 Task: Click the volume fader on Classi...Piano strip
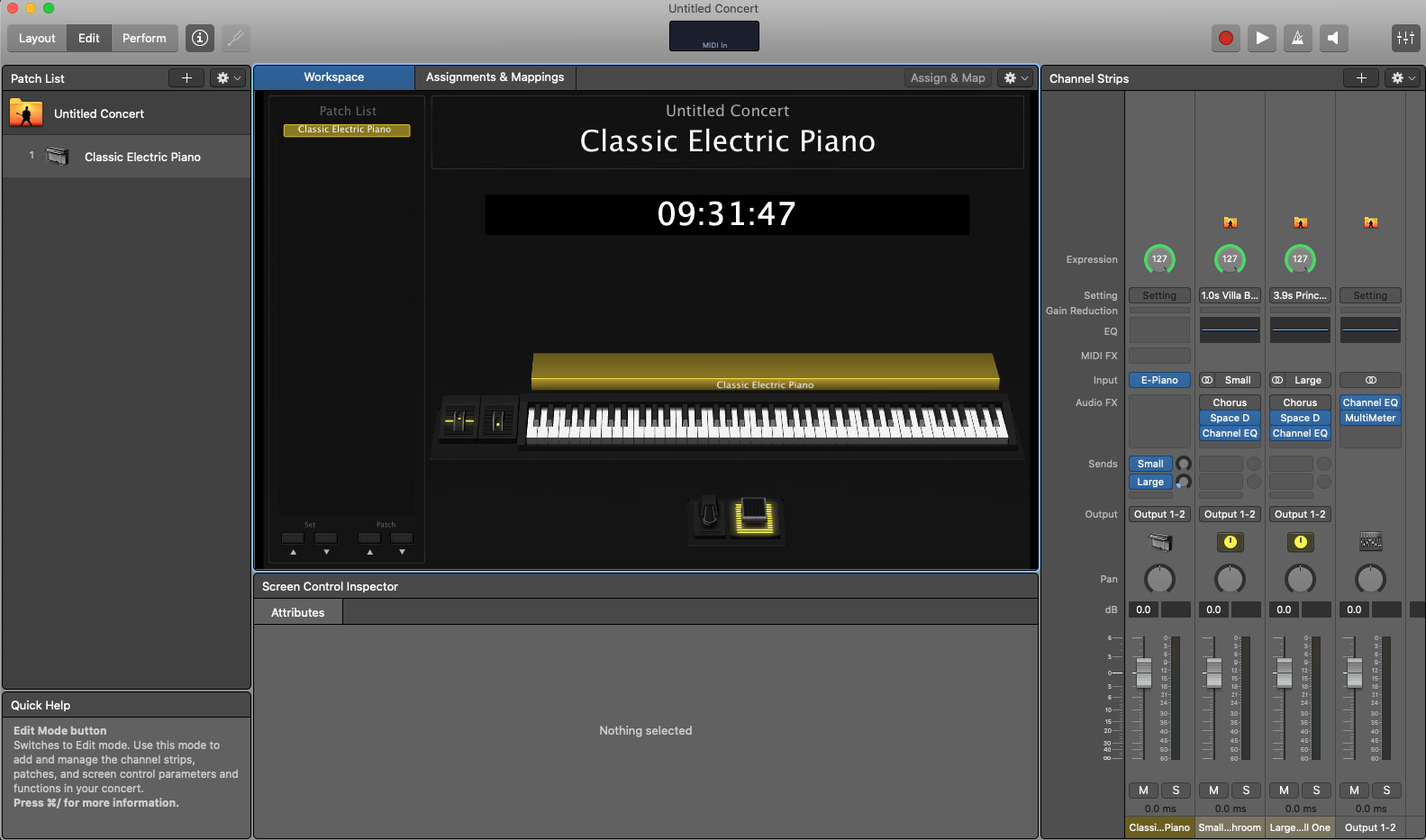pos(1144,673)
